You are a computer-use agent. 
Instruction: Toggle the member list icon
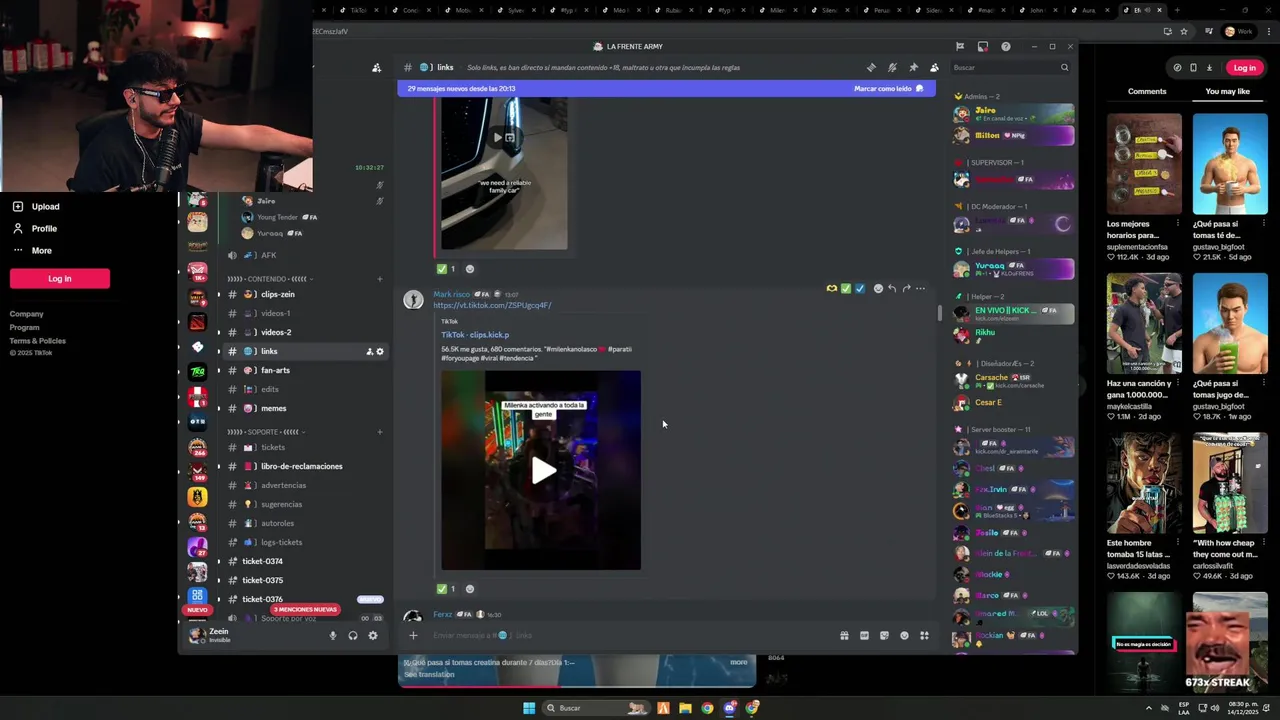click(x=934, y=67)
